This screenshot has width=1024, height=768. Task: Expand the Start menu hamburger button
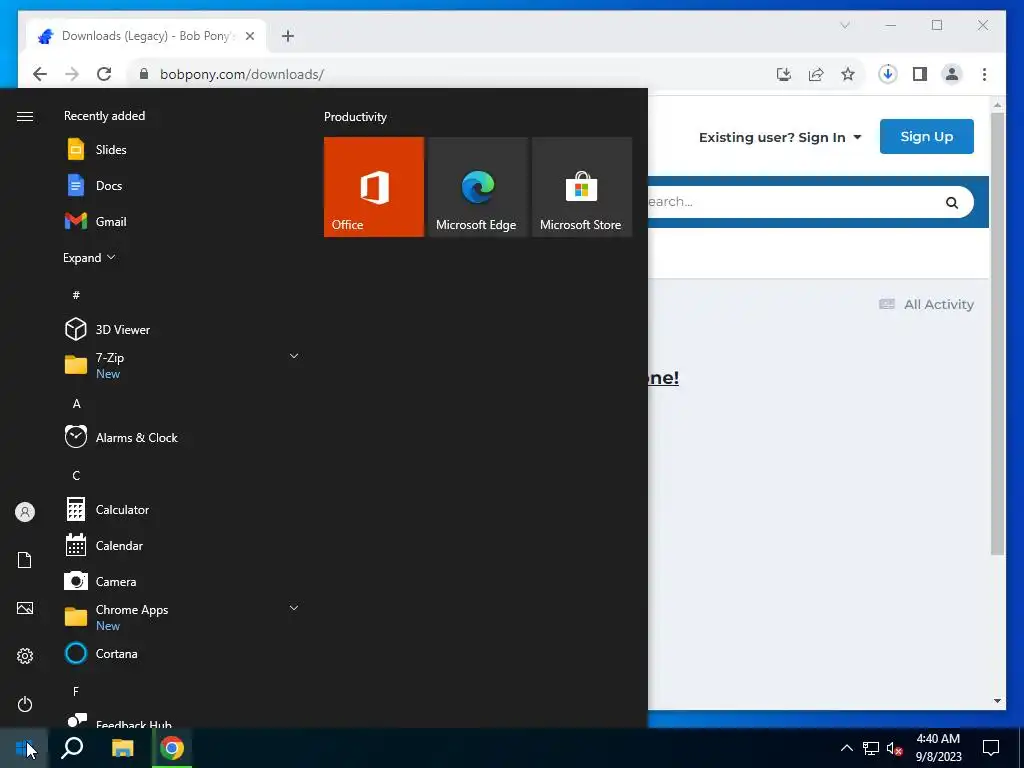coord(25,116)
